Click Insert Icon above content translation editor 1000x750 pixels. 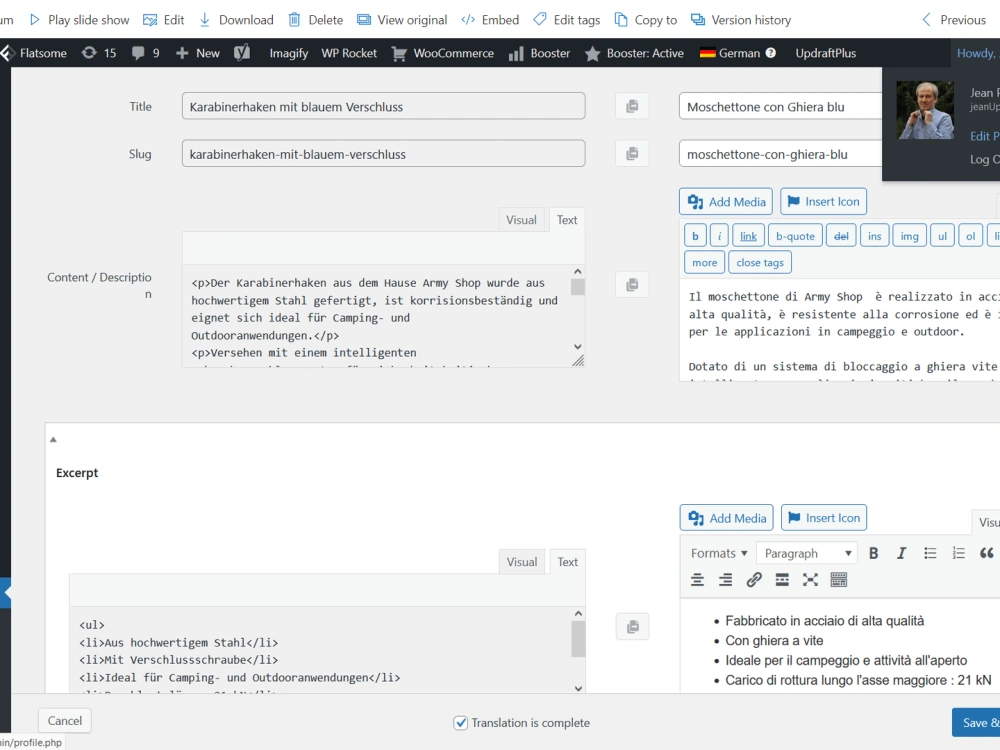[823, 202]
